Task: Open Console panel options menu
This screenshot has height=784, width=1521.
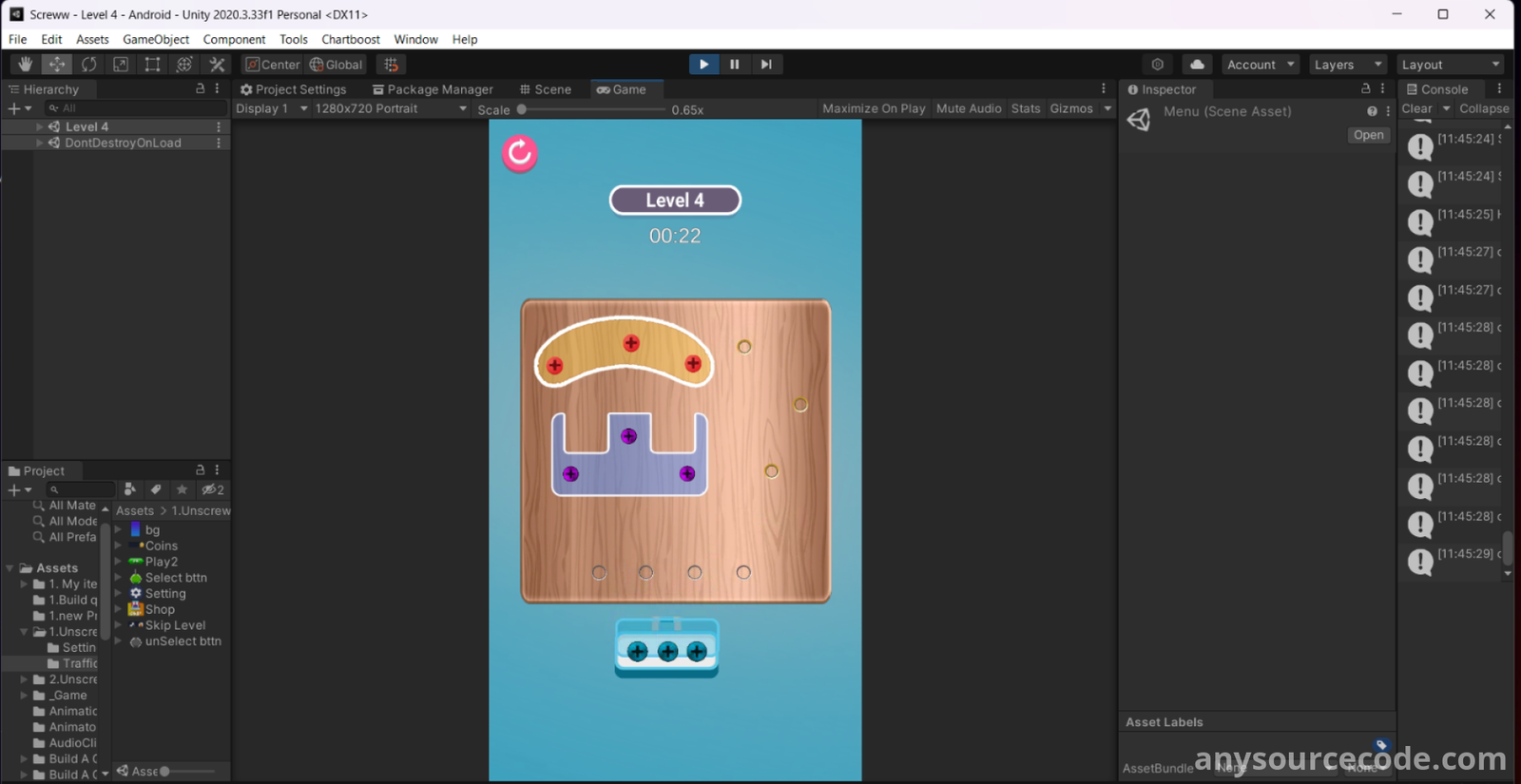Action: coord(1499,88)
